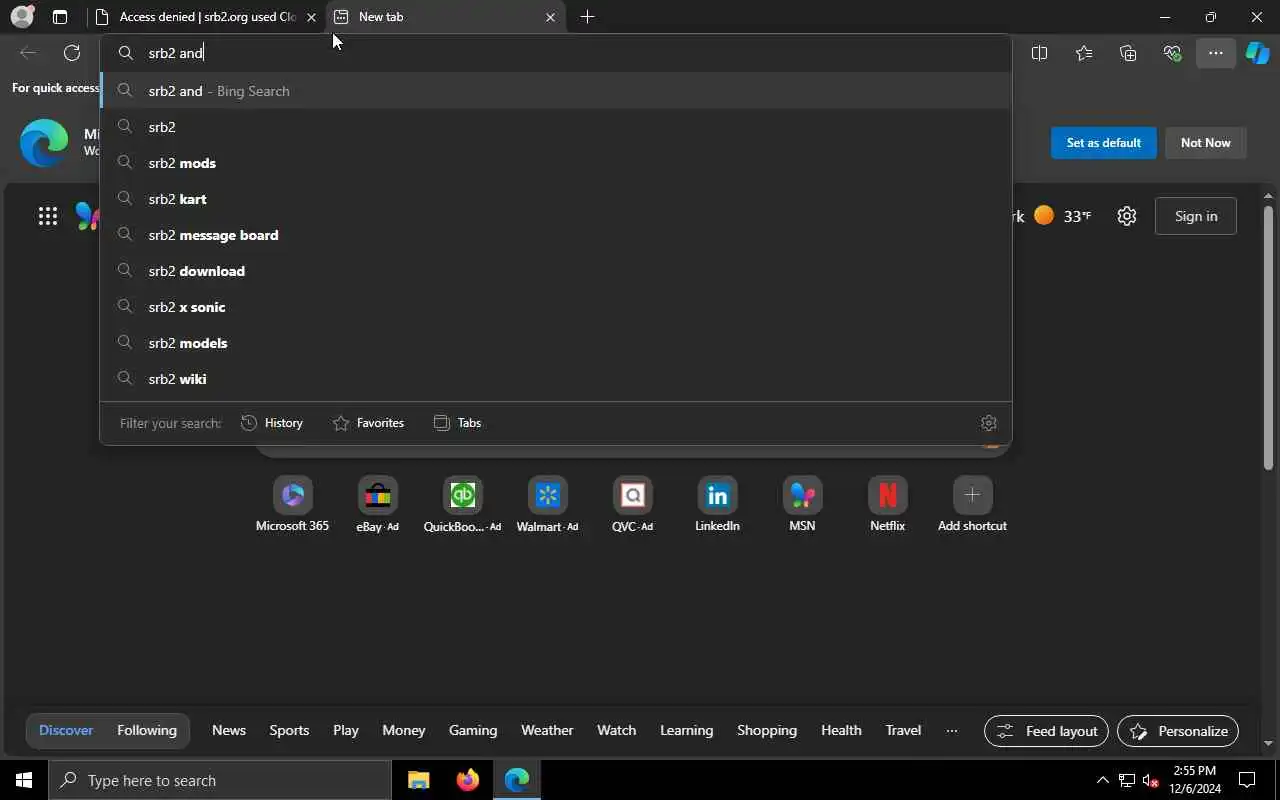Click the Personalize button
This screenshot has height=800, width=1280.
(1178, 731)
